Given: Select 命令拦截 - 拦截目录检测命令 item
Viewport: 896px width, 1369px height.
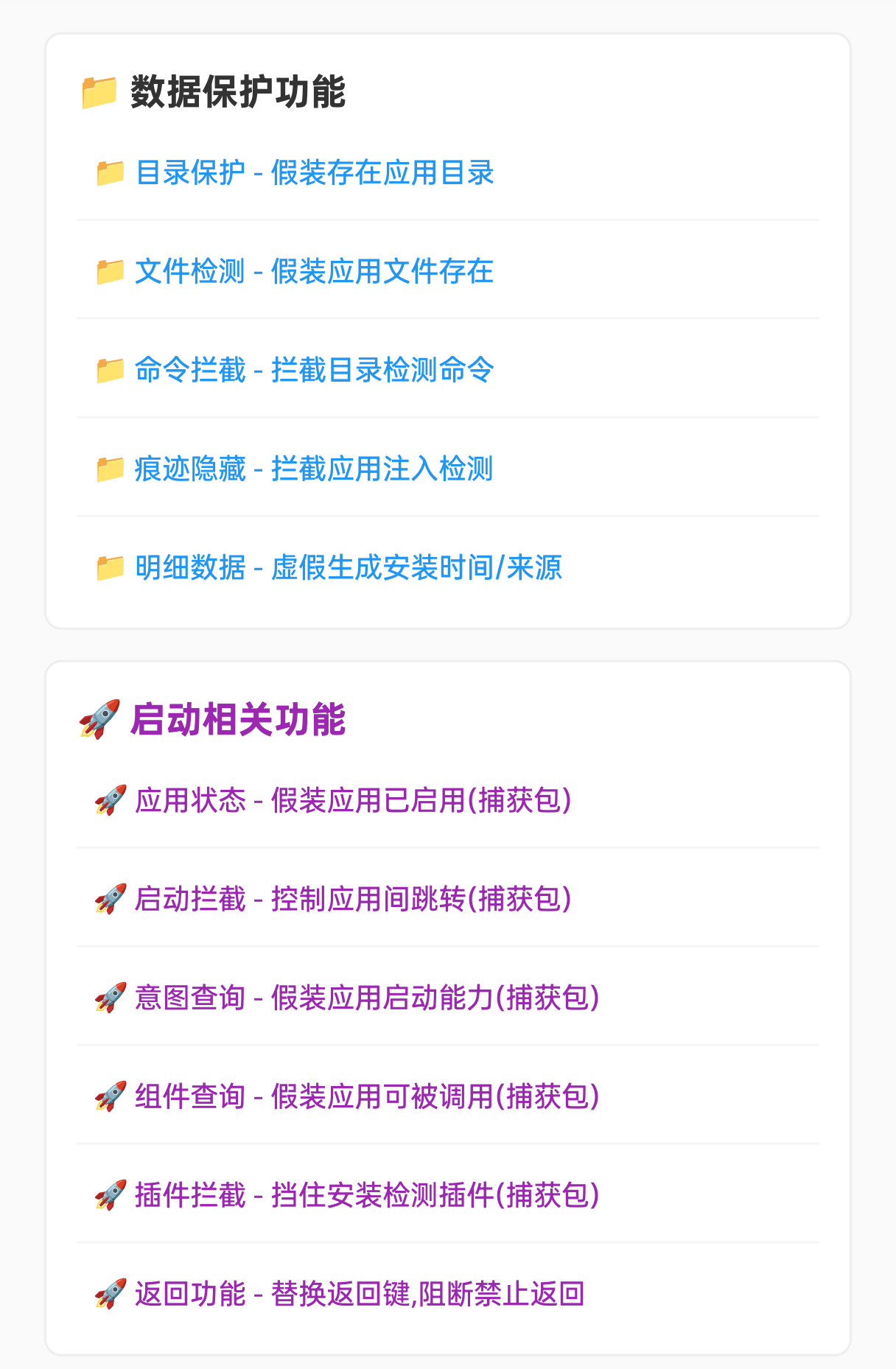Looking at the screenshot, I should [448, 371].
